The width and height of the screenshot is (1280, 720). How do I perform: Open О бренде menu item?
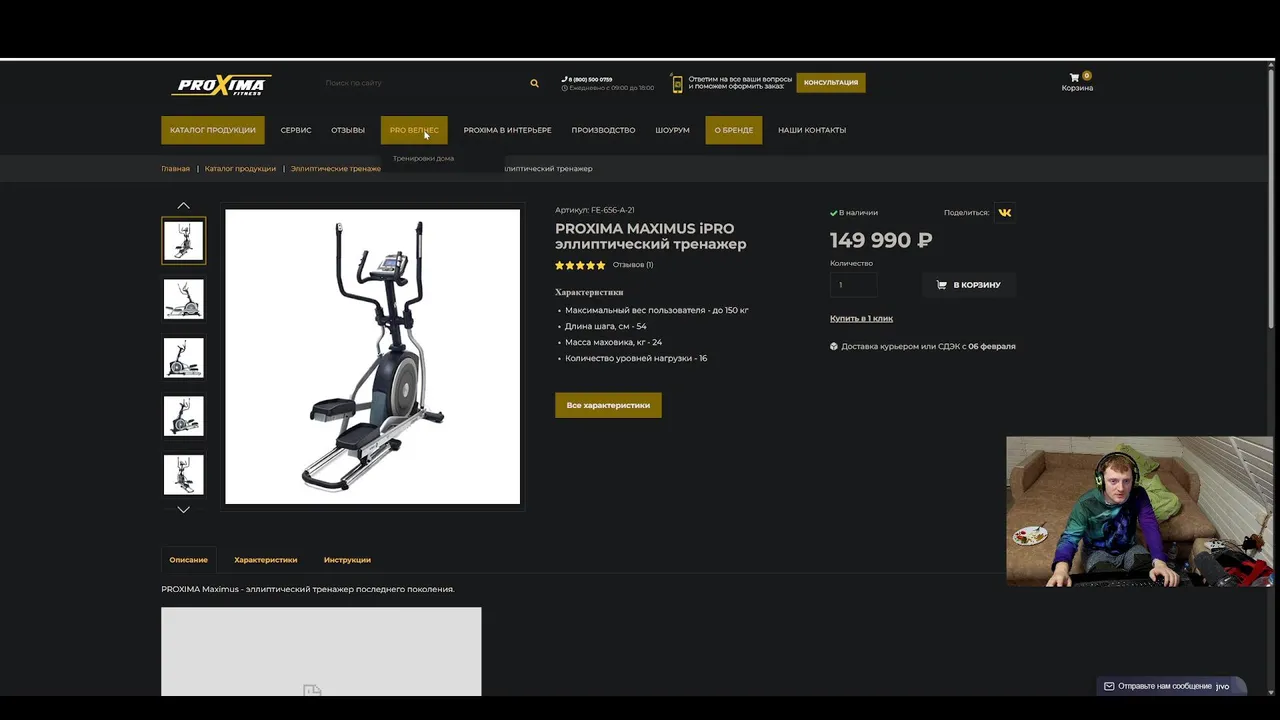tap(734, 130)
